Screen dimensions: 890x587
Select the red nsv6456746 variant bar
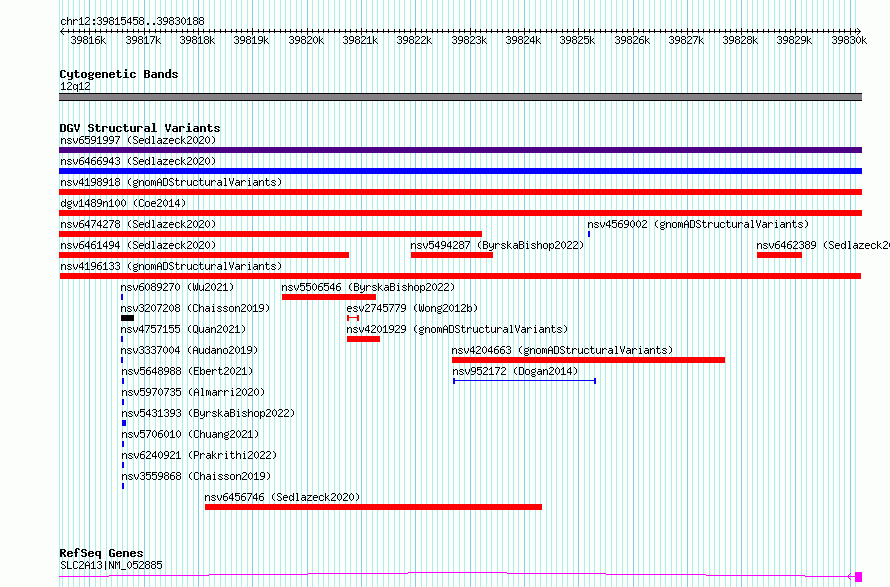(x=373, y=507)
